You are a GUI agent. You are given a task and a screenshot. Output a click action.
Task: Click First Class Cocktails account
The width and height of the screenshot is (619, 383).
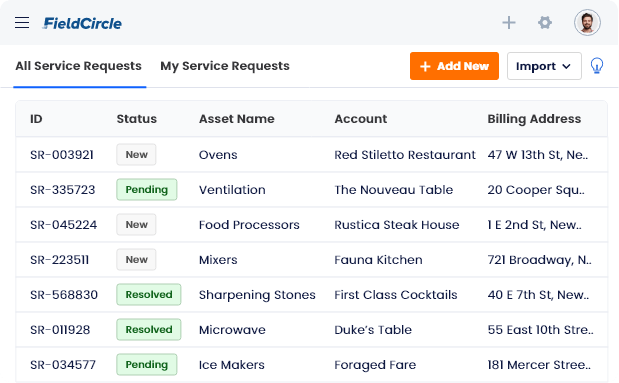pos(396,295)
